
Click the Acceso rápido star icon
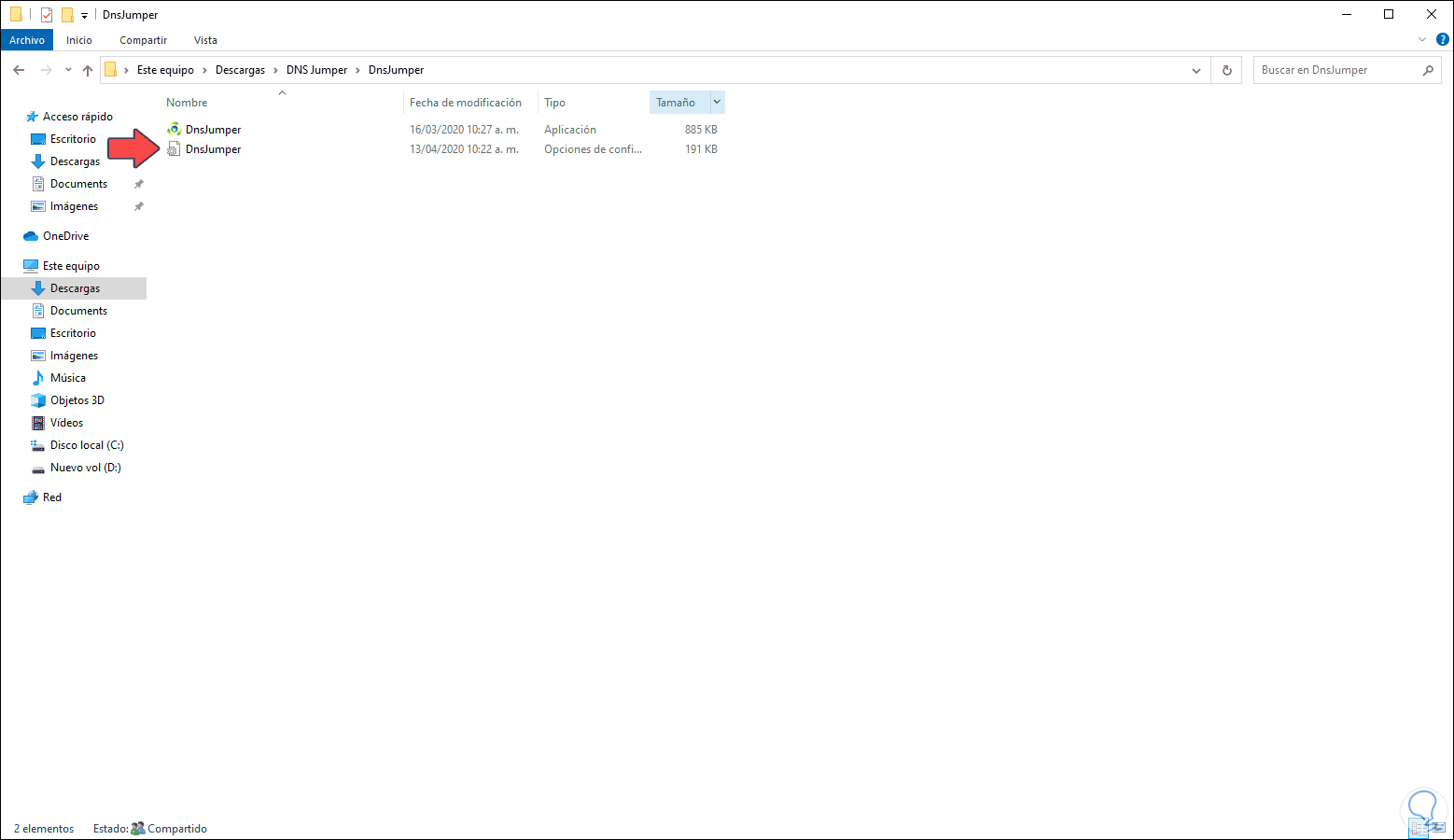32,117
